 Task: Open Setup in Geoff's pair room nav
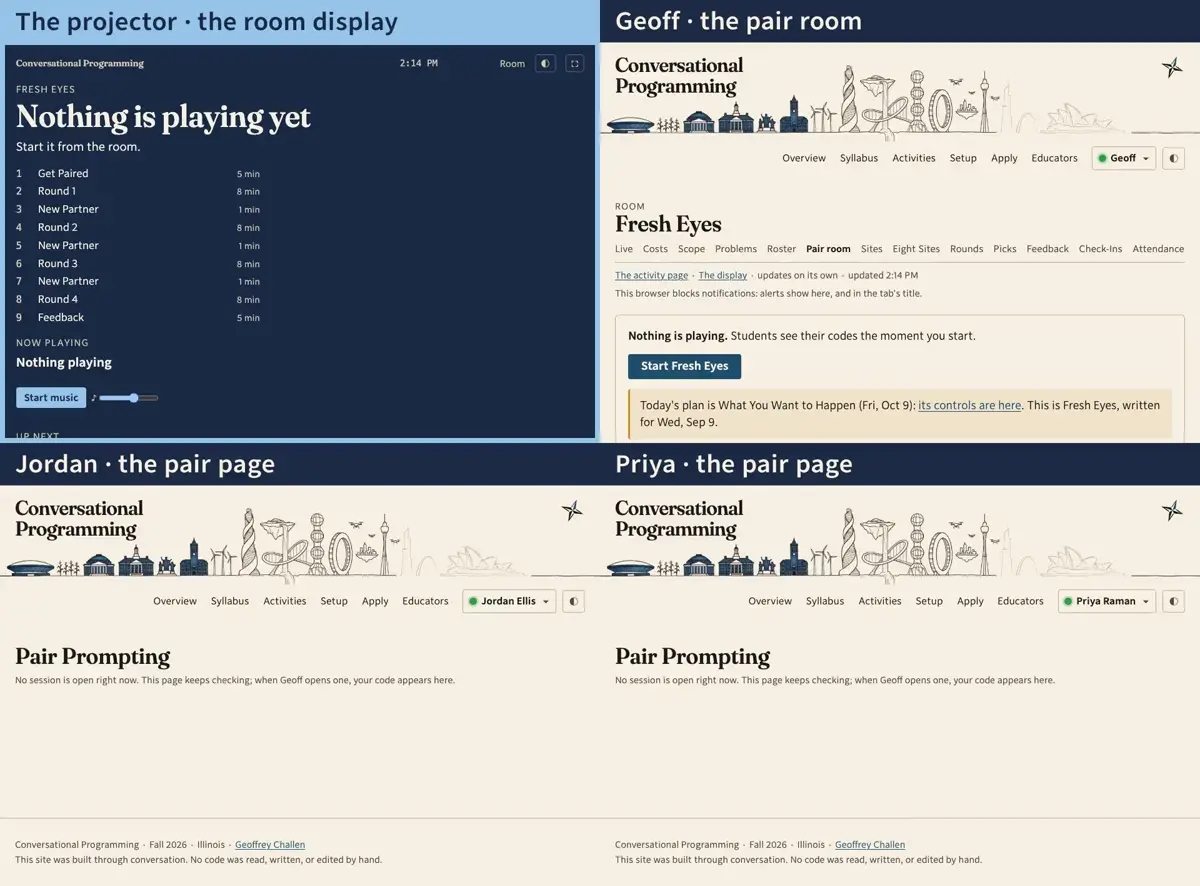click(963, 158)
